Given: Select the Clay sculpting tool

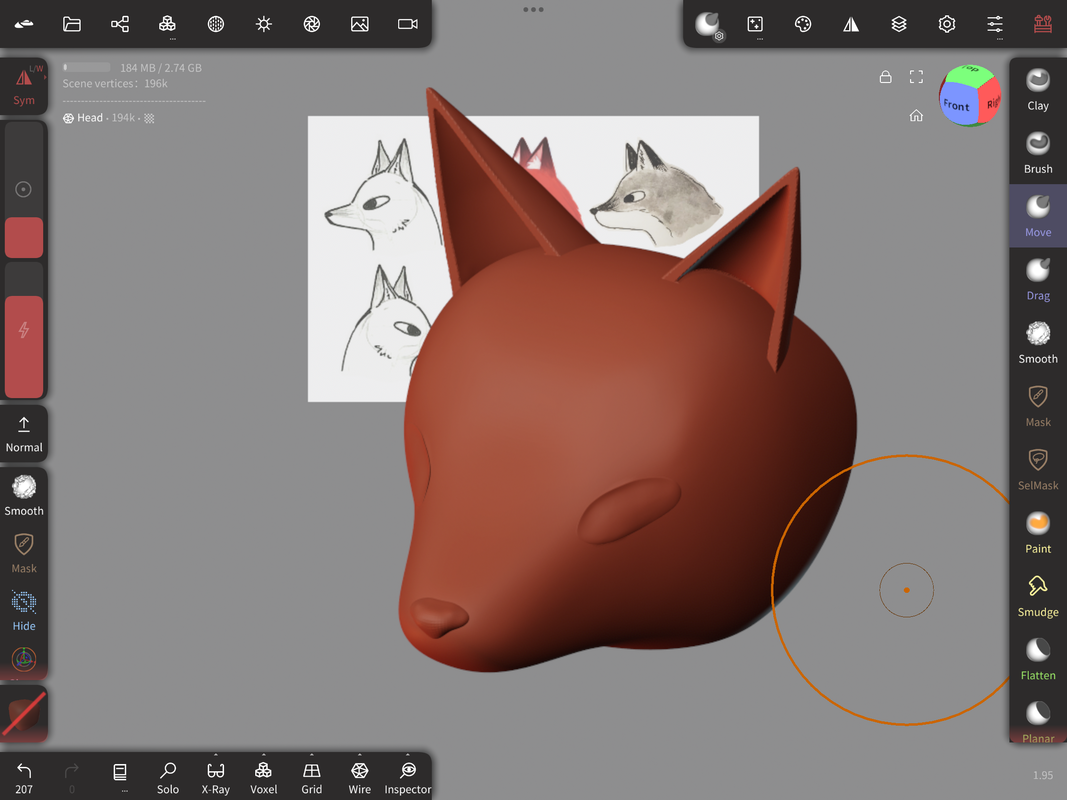Looking at the screenshot, I should click(x=1038, y=89).
